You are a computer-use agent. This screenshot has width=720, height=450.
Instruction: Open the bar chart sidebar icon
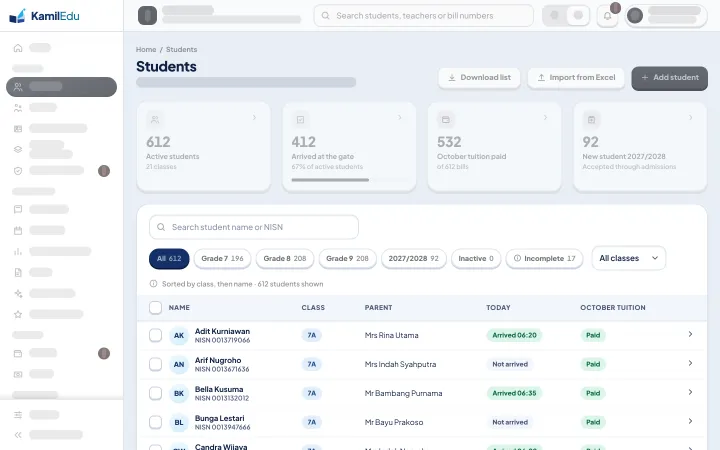(x=18, y=252)
